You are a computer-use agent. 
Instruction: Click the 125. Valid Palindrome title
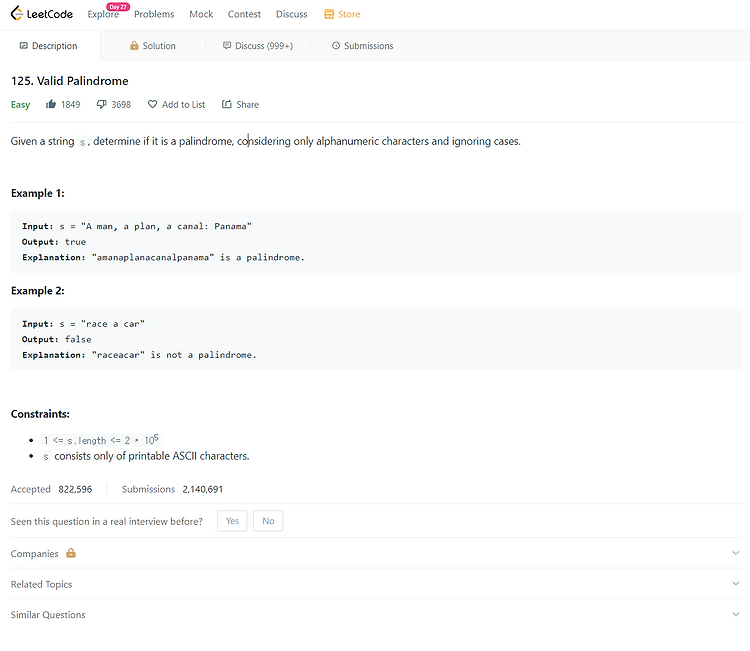pyautogui.click(x=70, y=81)
